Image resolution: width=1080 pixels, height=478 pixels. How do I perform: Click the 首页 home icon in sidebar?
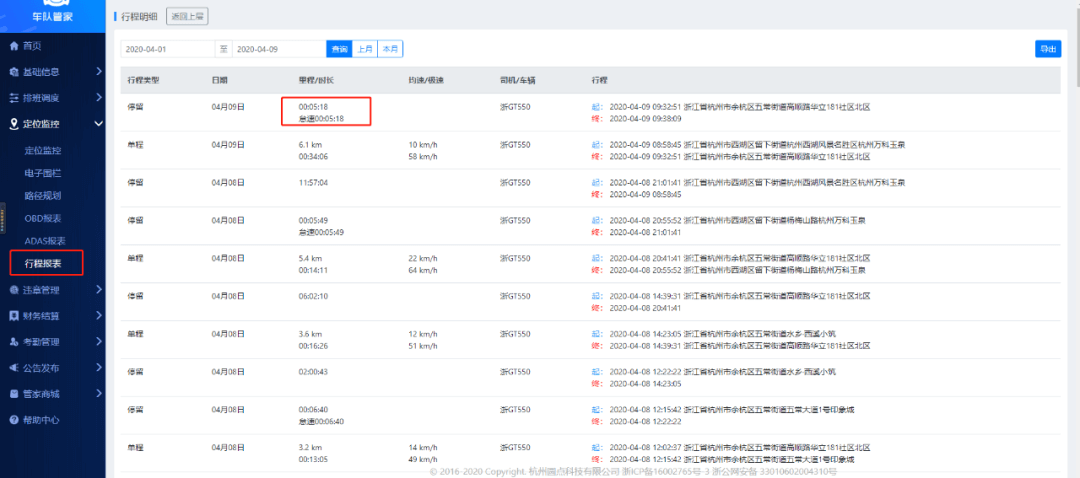13,46
